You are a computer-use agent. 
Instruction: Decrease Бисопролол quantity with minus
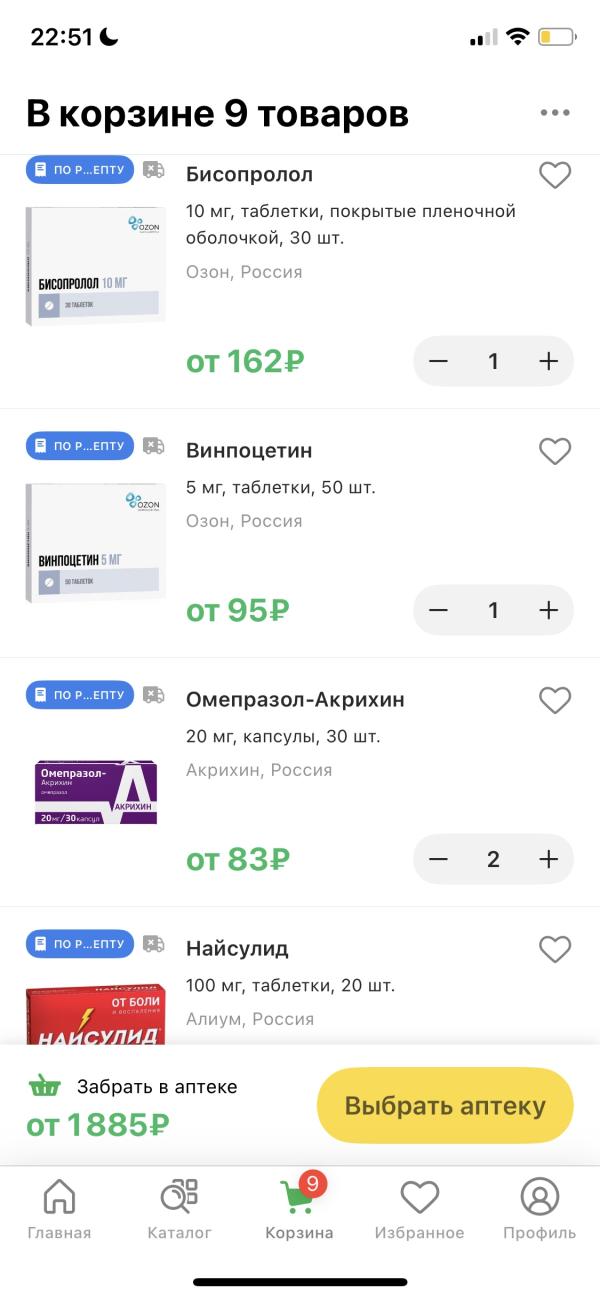[x=438, y=361]
